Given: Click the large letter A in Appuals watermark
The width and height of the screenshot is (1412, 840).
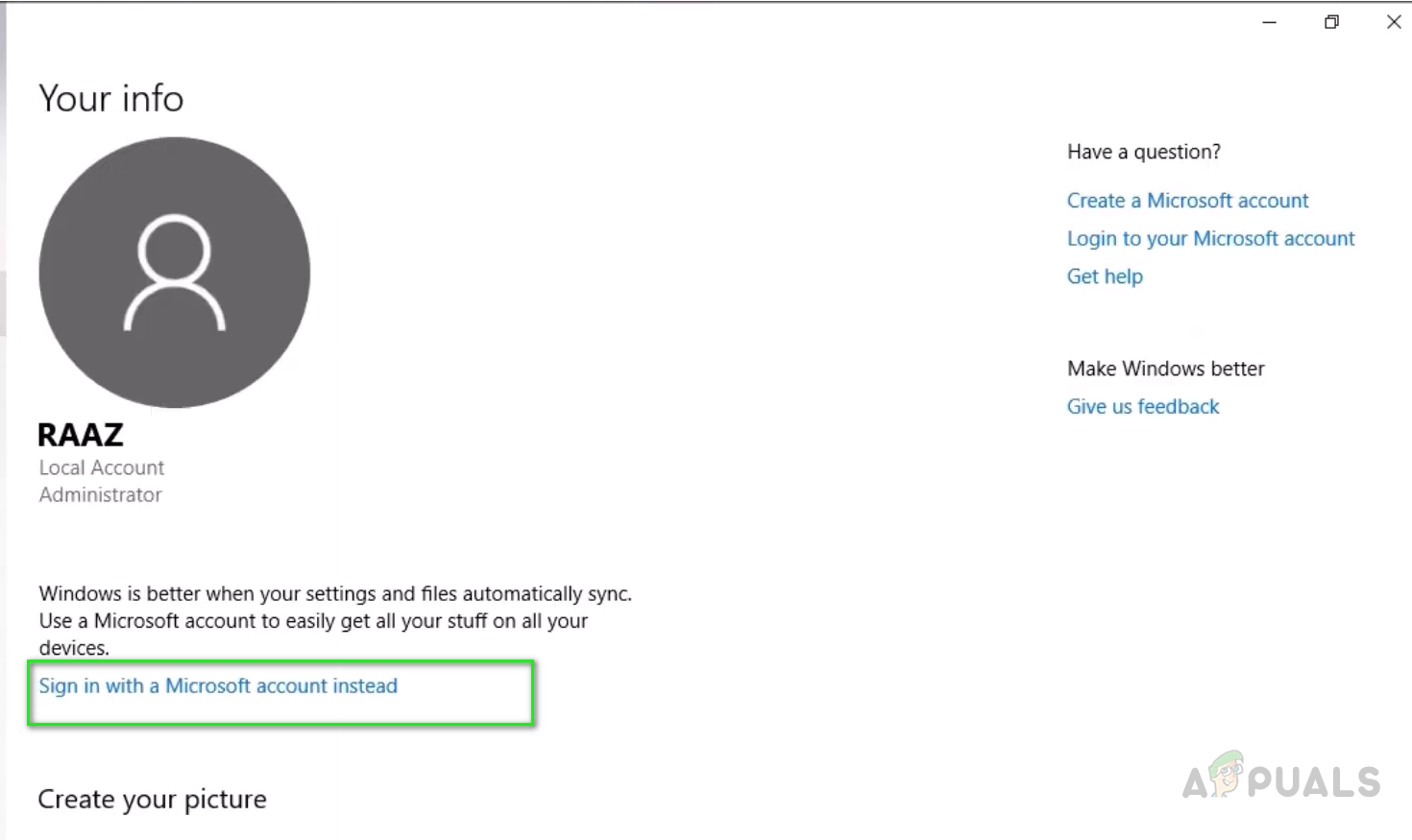Looking at the screenshot, I should 1197,783.
